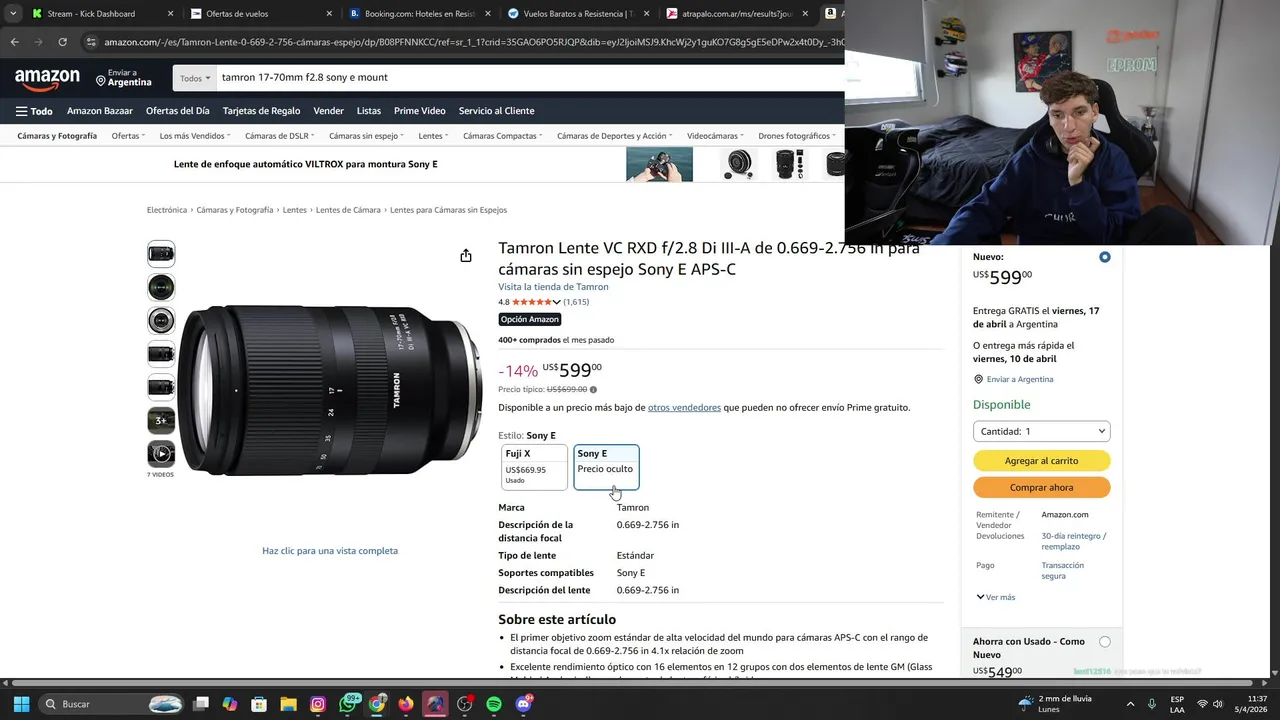The image size is (1280, 720).
Task: Open the 3+ more images thumbnail
Action: (161, 420)
